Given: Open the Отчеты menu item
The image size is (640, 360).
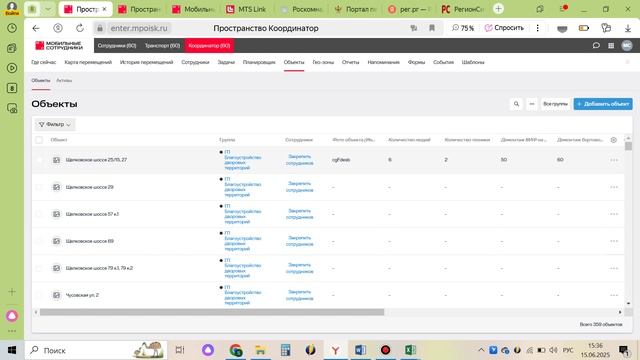Looking at the screenshot, I should 351,62.
